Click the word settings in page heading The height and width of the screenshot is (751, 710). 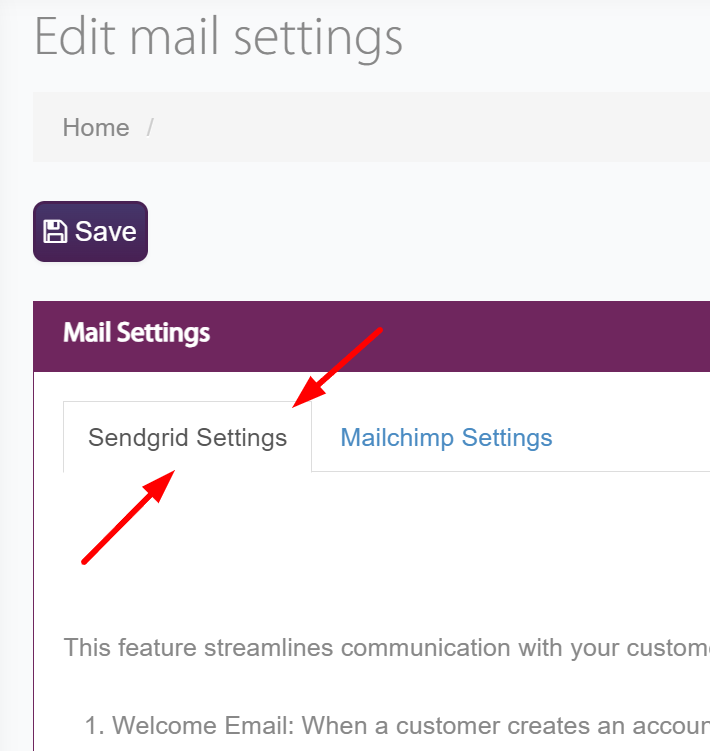(318, 38)
